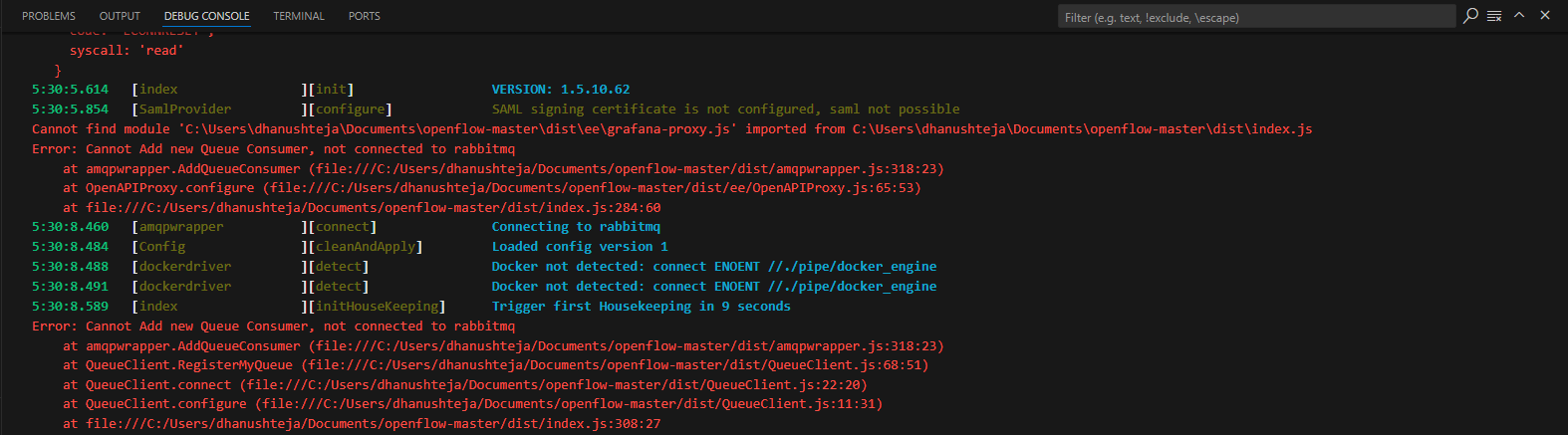Viewport: 1568px width, 435px height.
Task: Open the index.js:284:60 stack trace link
Action: tap(374, 207)
